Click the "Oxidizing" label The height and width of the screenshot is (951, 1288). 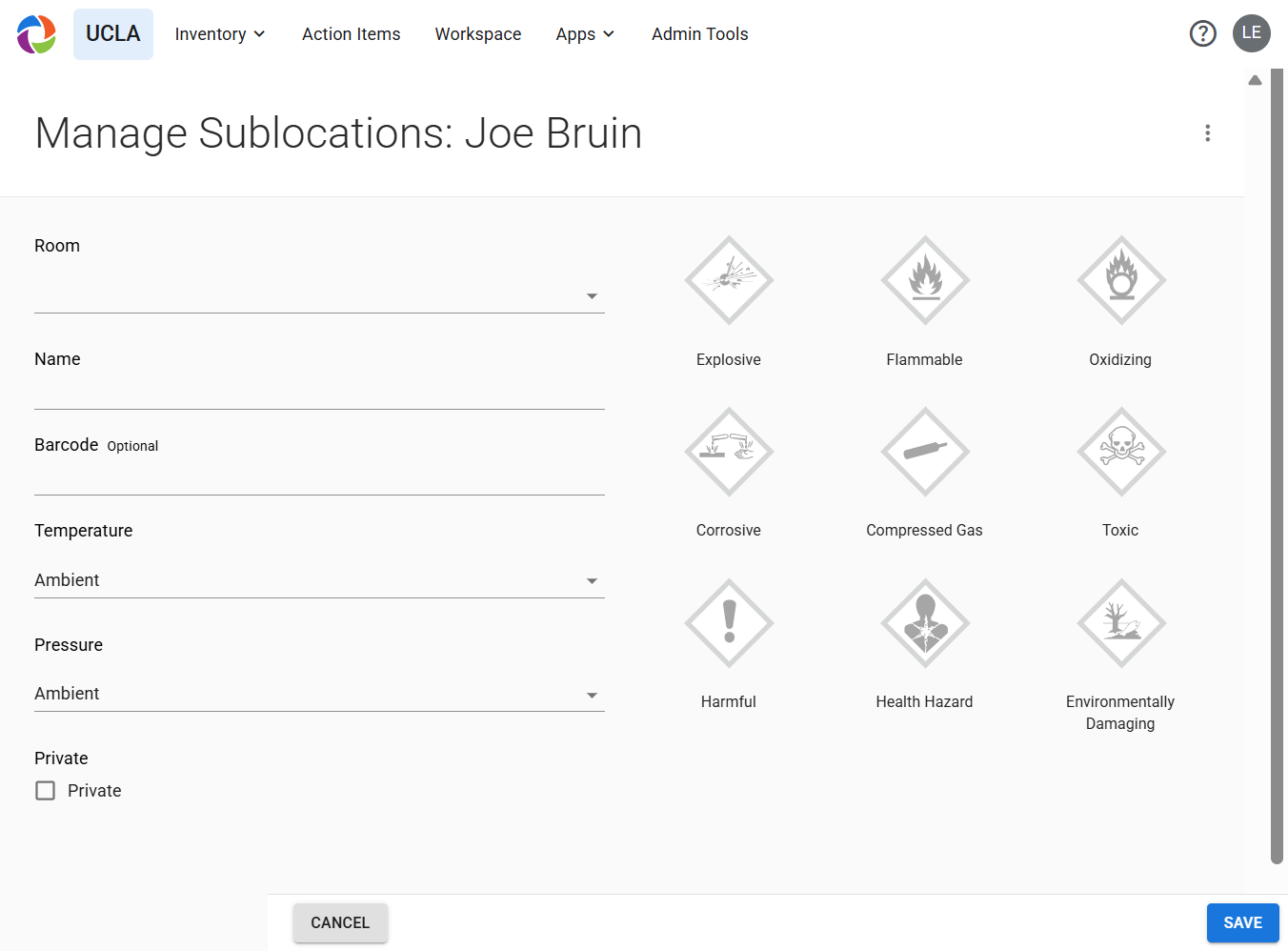click(x=1120, y=359)
